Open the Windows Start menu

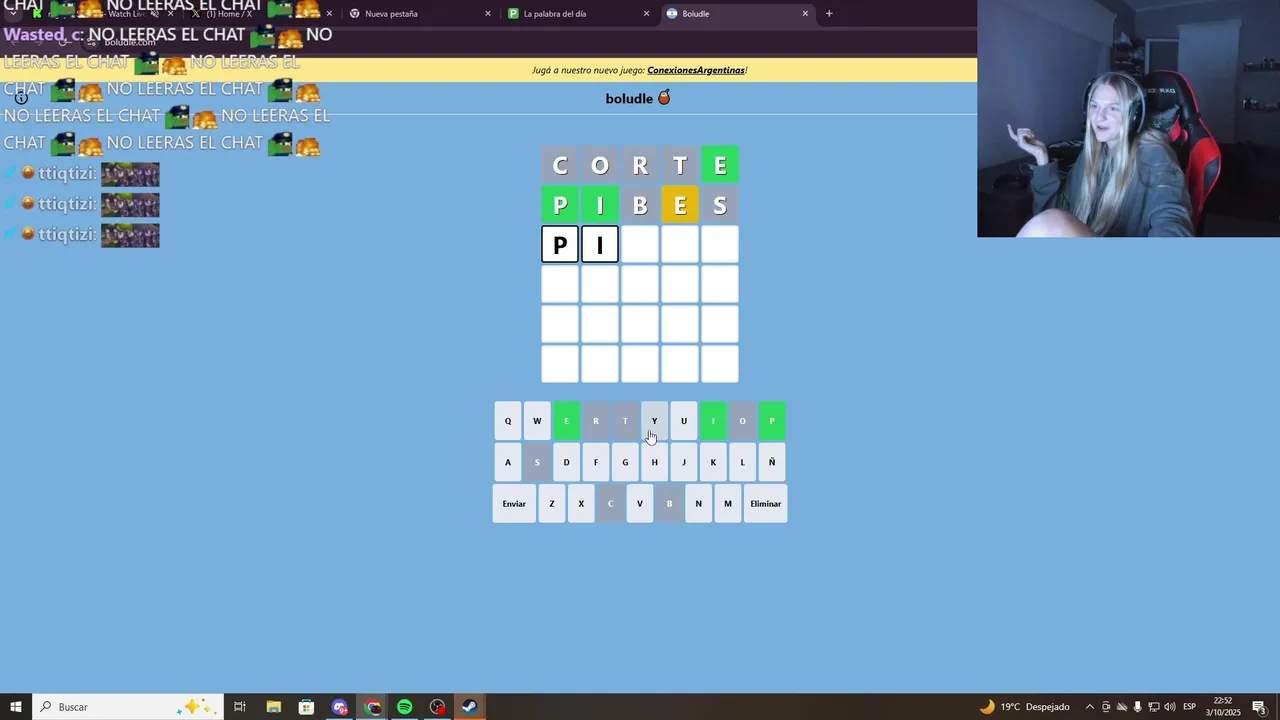[16, 707]
